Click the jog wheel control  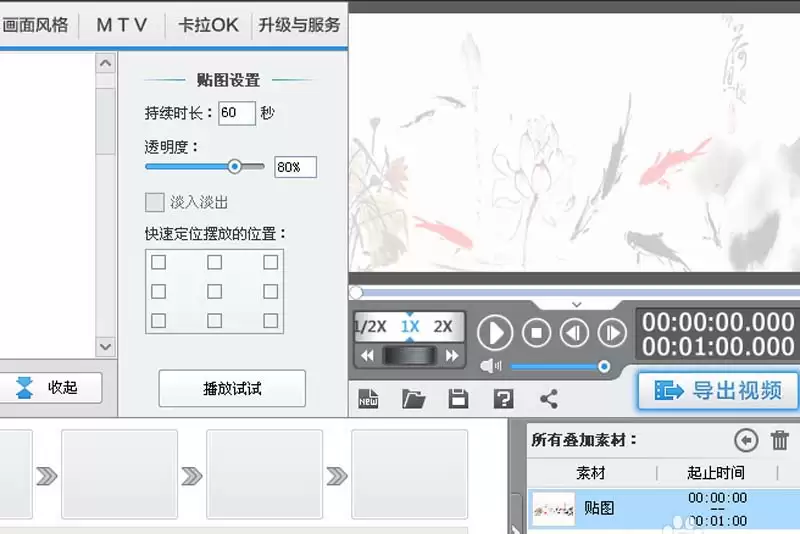pyautogui.click(x=410, y=355)
